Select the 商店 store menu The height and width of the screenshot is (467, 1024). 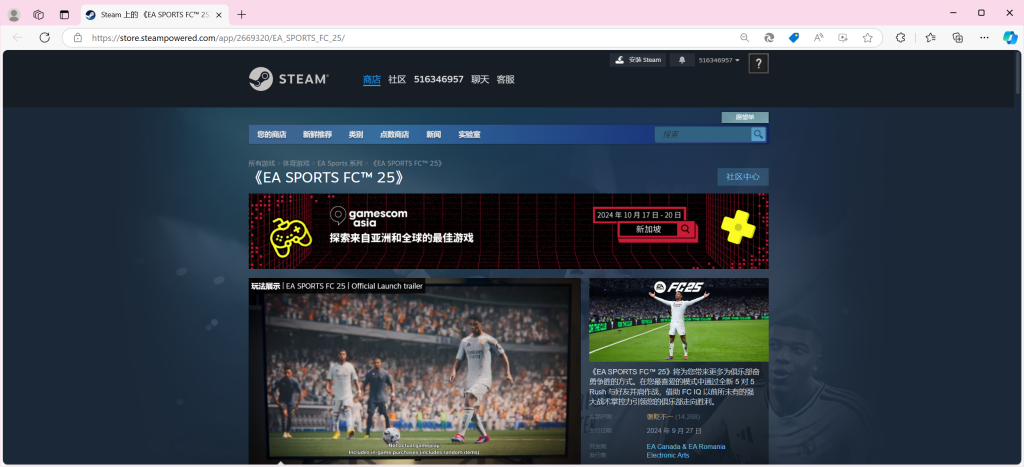(x=372, y=79)
